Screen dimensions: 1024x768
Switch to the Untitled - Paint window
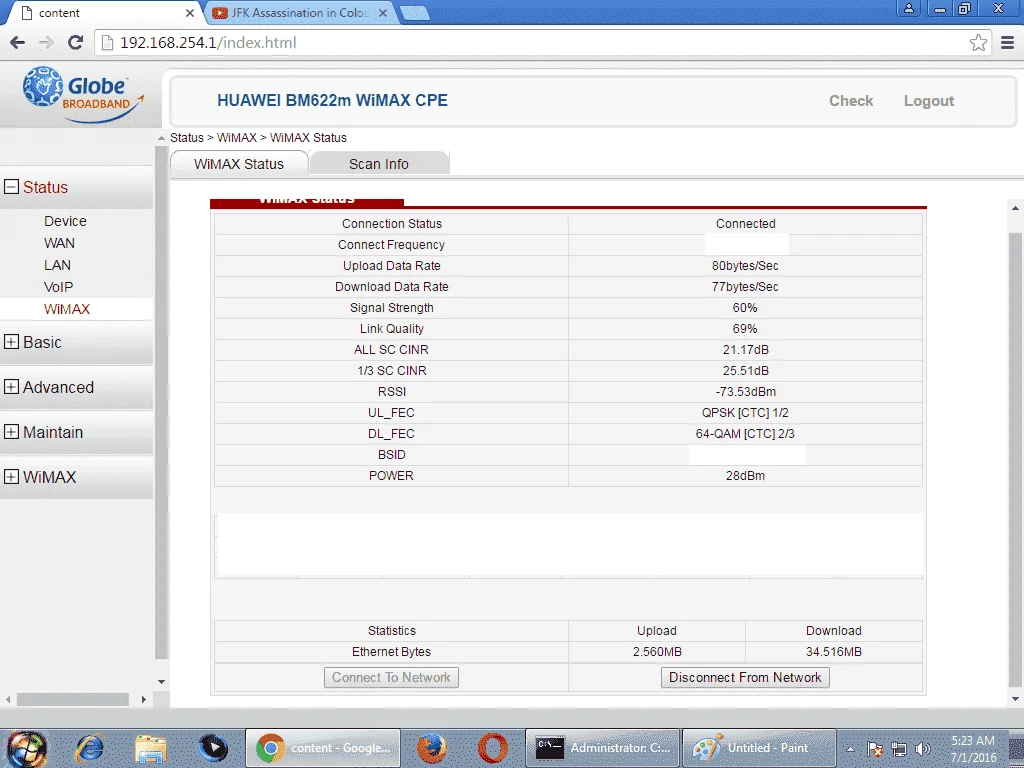759,748
